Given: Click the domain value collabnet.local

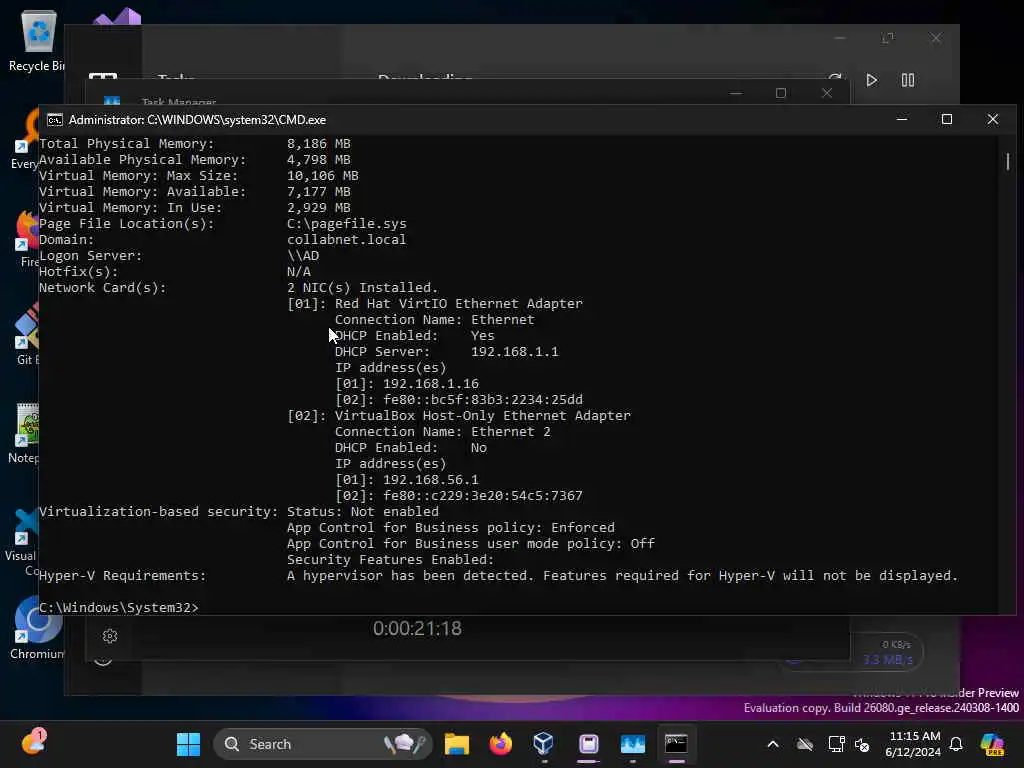Looking at the screenshot, I should tap(346, 240).
